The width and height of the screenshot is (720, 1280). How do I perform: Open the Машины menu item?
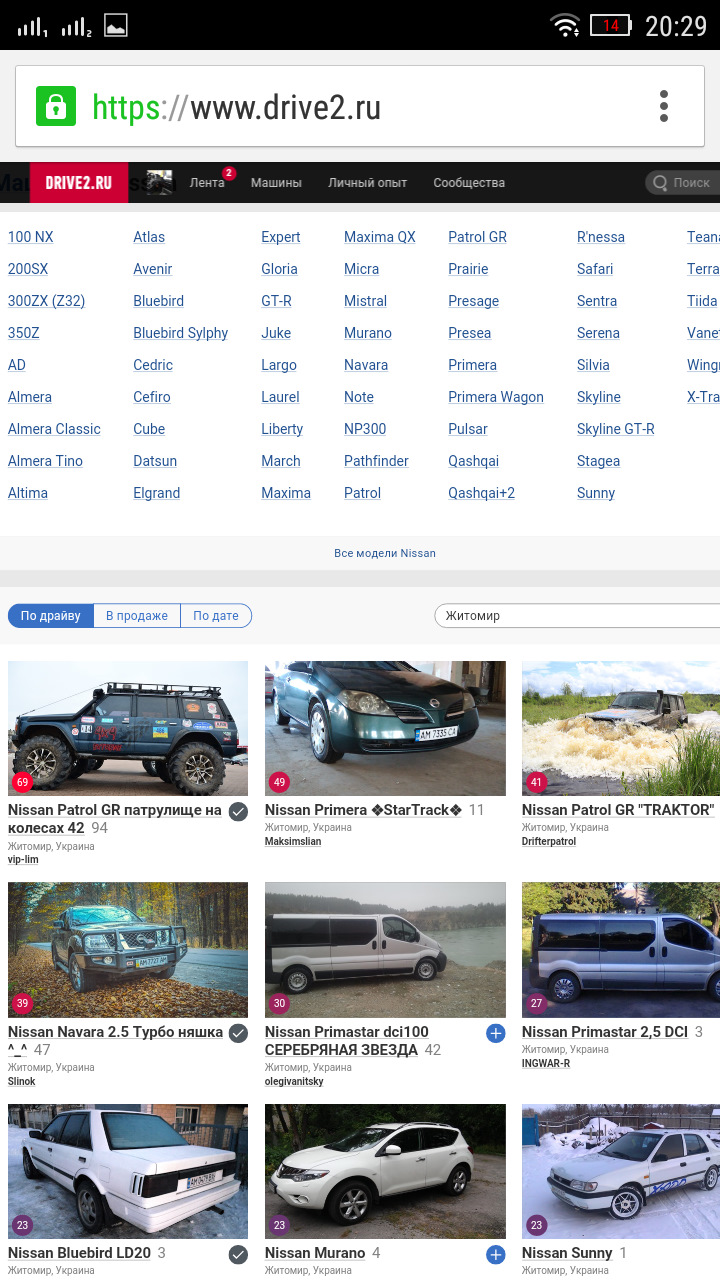(x=276, y=183)
